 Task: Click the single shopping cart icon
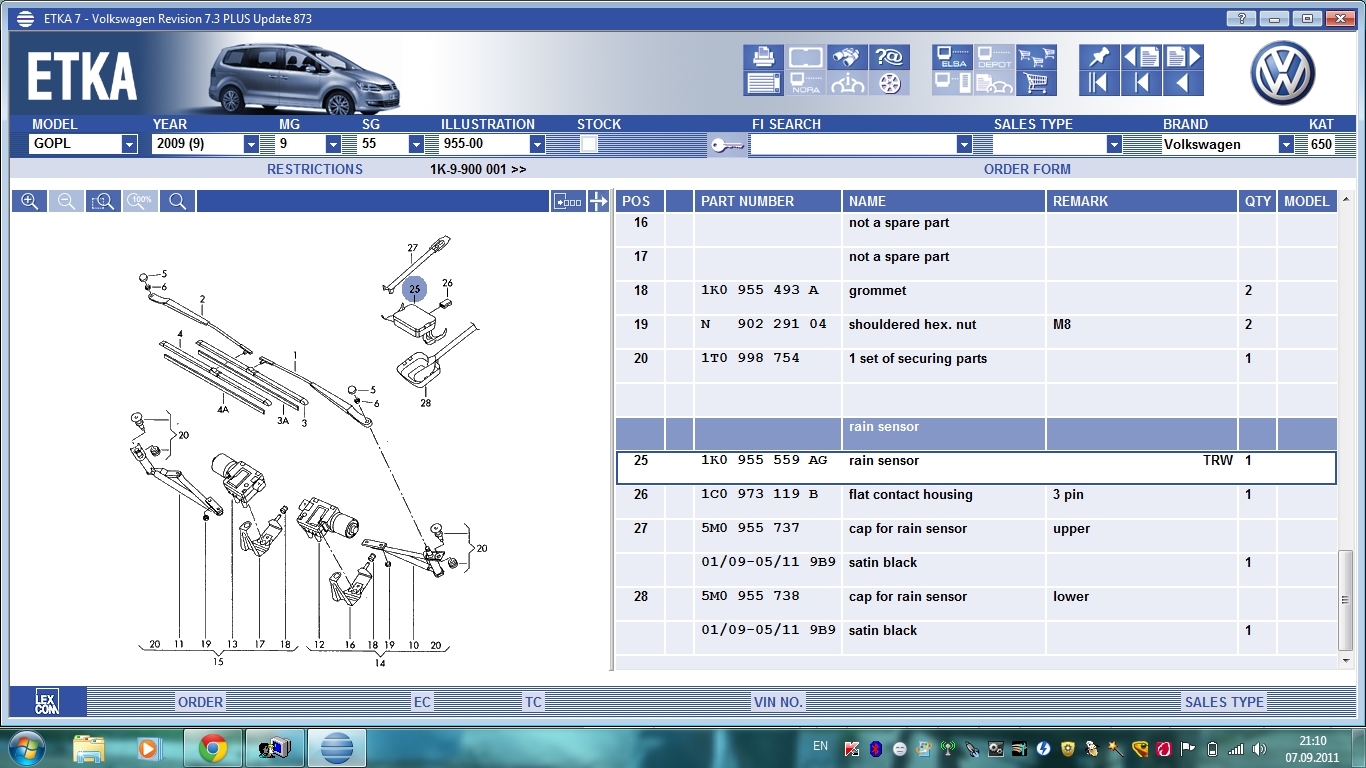pyautogui.click(x=1037, y=83)
